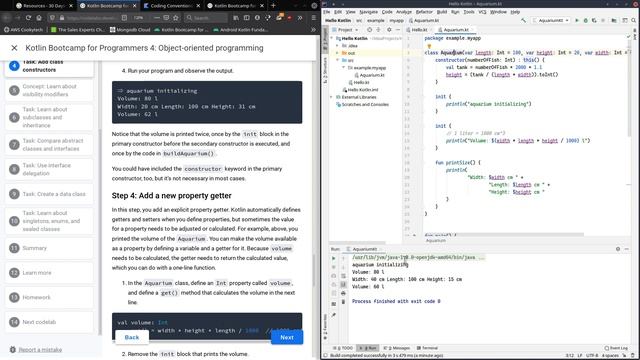Screen dimensions: 640x360
Task: Run with coverage icon in IntelliJ toolbar
Action: (594, 20)
